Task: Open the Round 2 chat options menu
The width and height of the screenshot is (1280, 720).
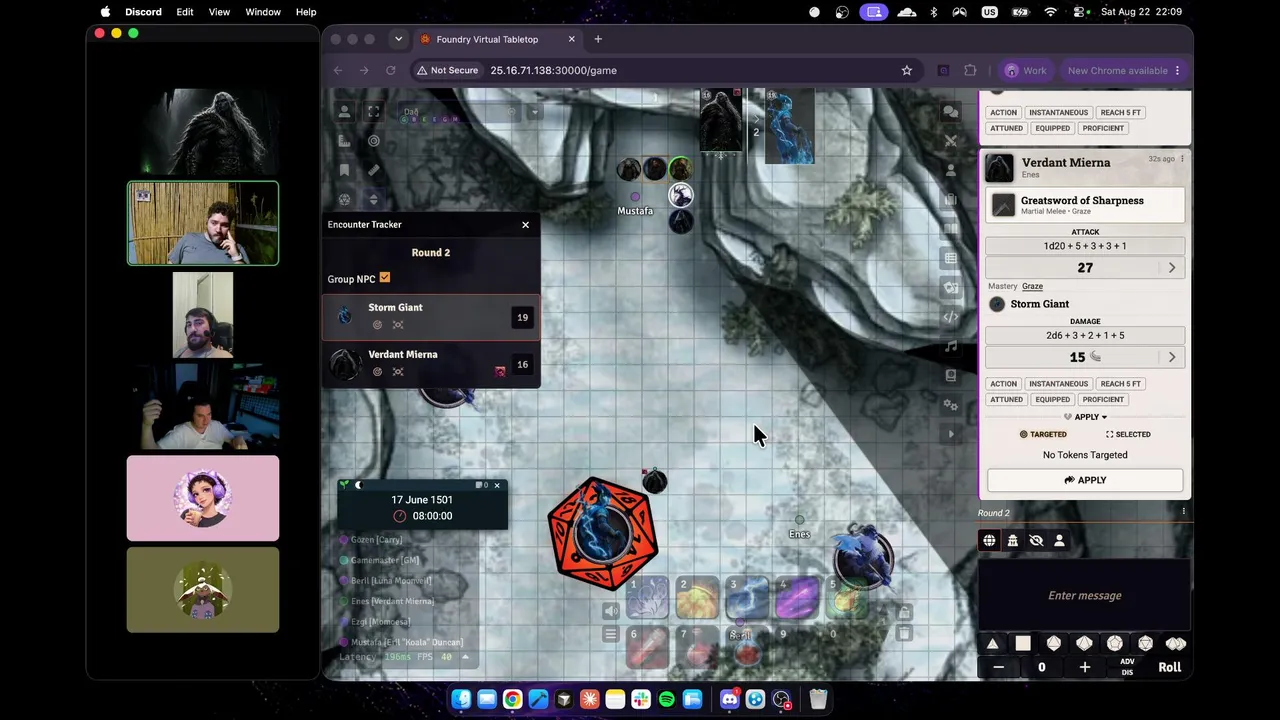Action: click(x=1183, y=512)
